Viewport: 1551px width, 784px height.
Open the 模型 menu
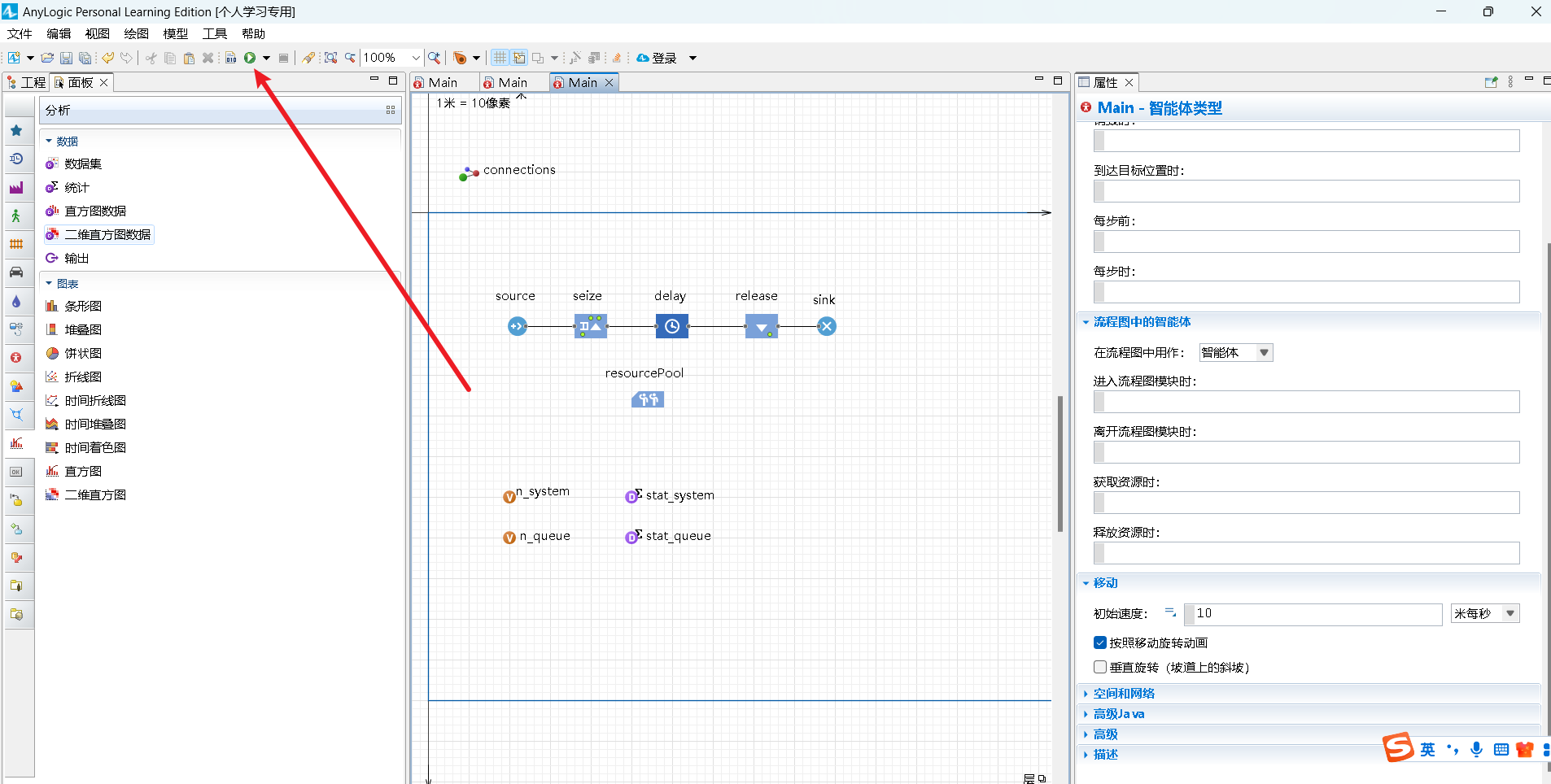176,33
